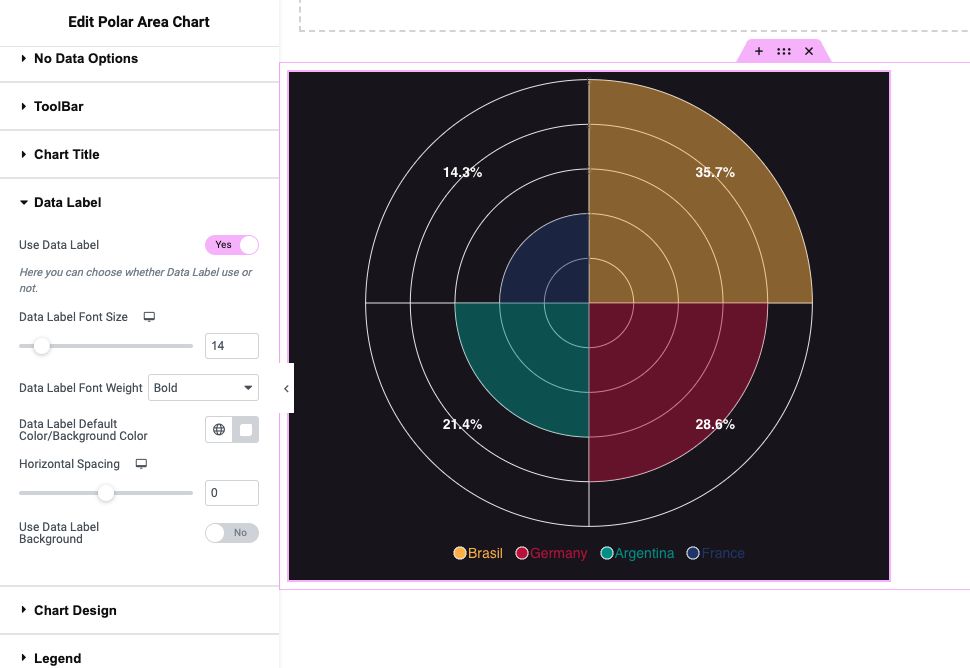Expand the ToolBar section
The width and height of the screenshot is (970, 668).
click(x=58, y=106)
